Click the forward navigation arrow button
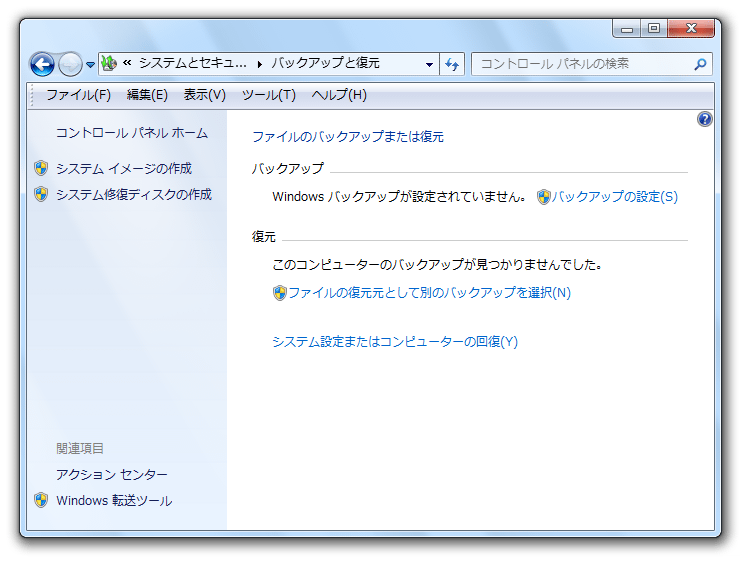 [70, 65]
